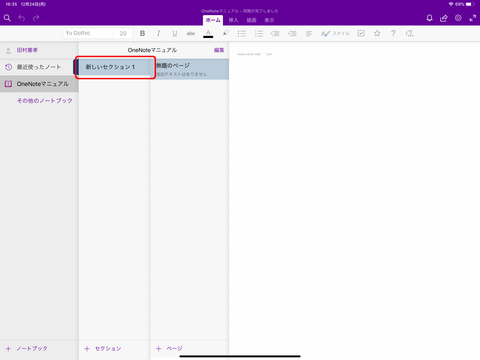The width and height of the screenshot is (480, 360).
Task: Open the notifications bell
Action: pyautogui.click(x=429, y=18)
